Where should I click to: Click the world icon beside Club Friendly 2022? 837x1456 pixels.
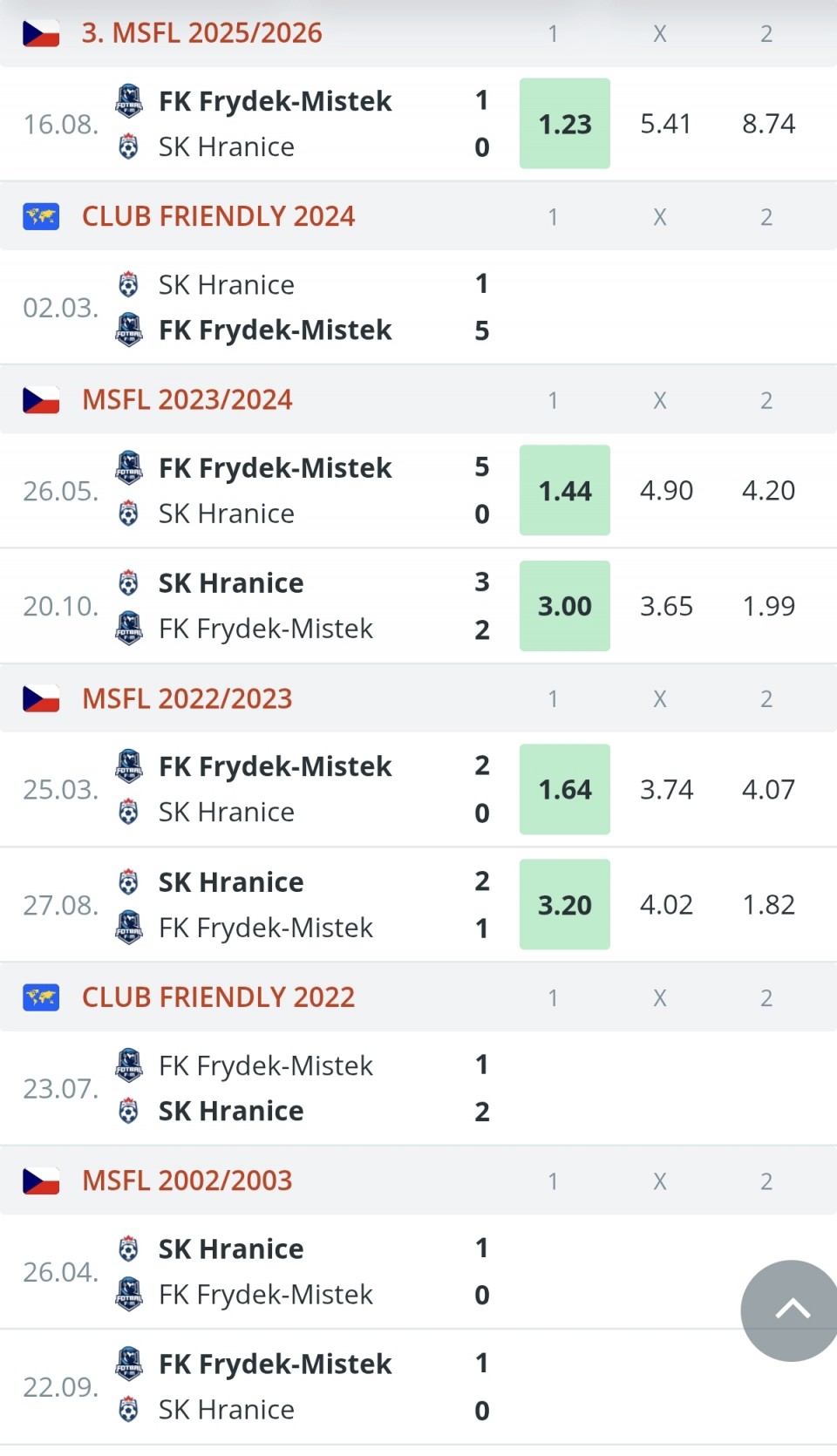point(41,997)
